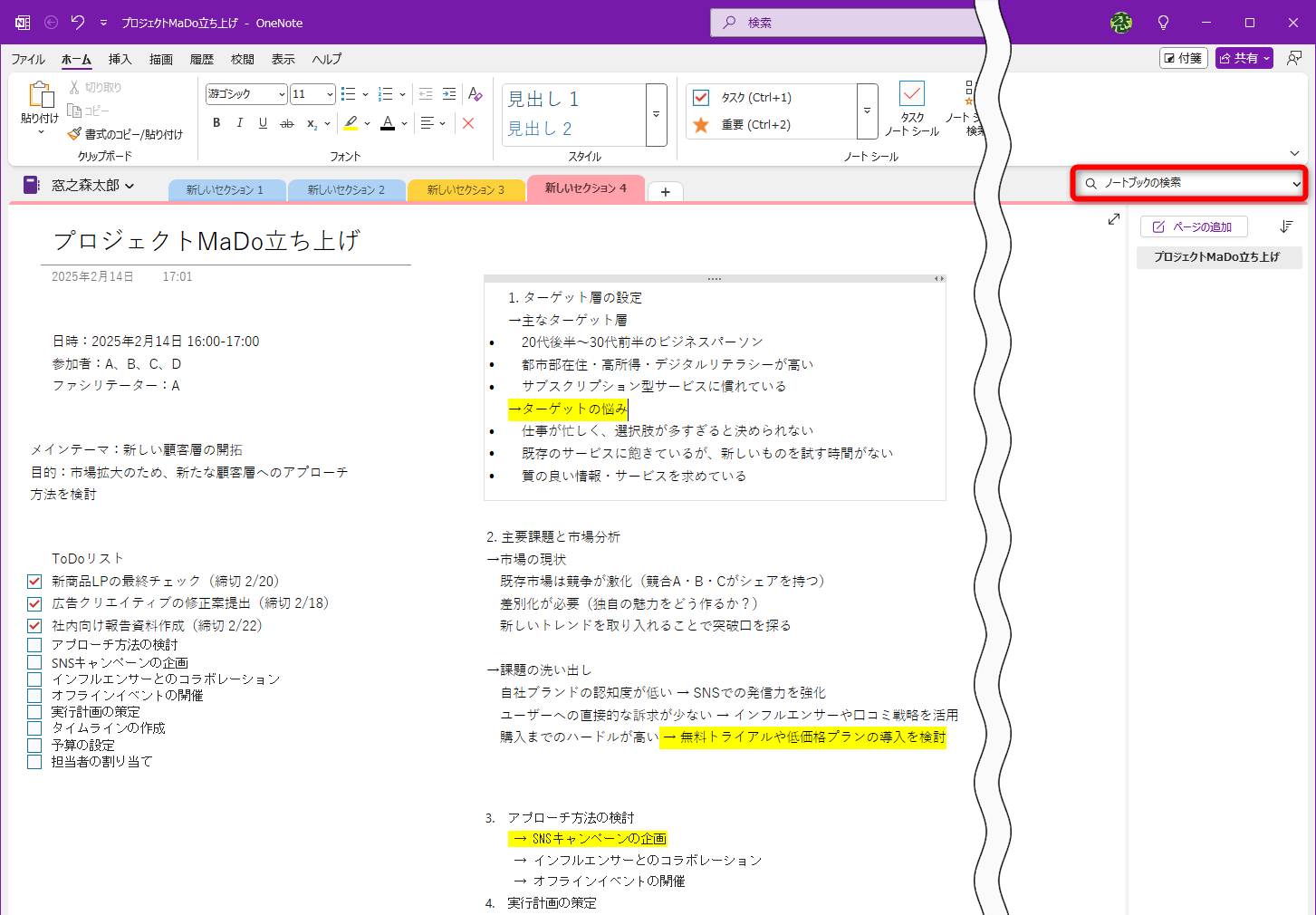
Task: Uncheck the completed 新商品LPの最終チェック todo item
Action: (x=34, y=582)
